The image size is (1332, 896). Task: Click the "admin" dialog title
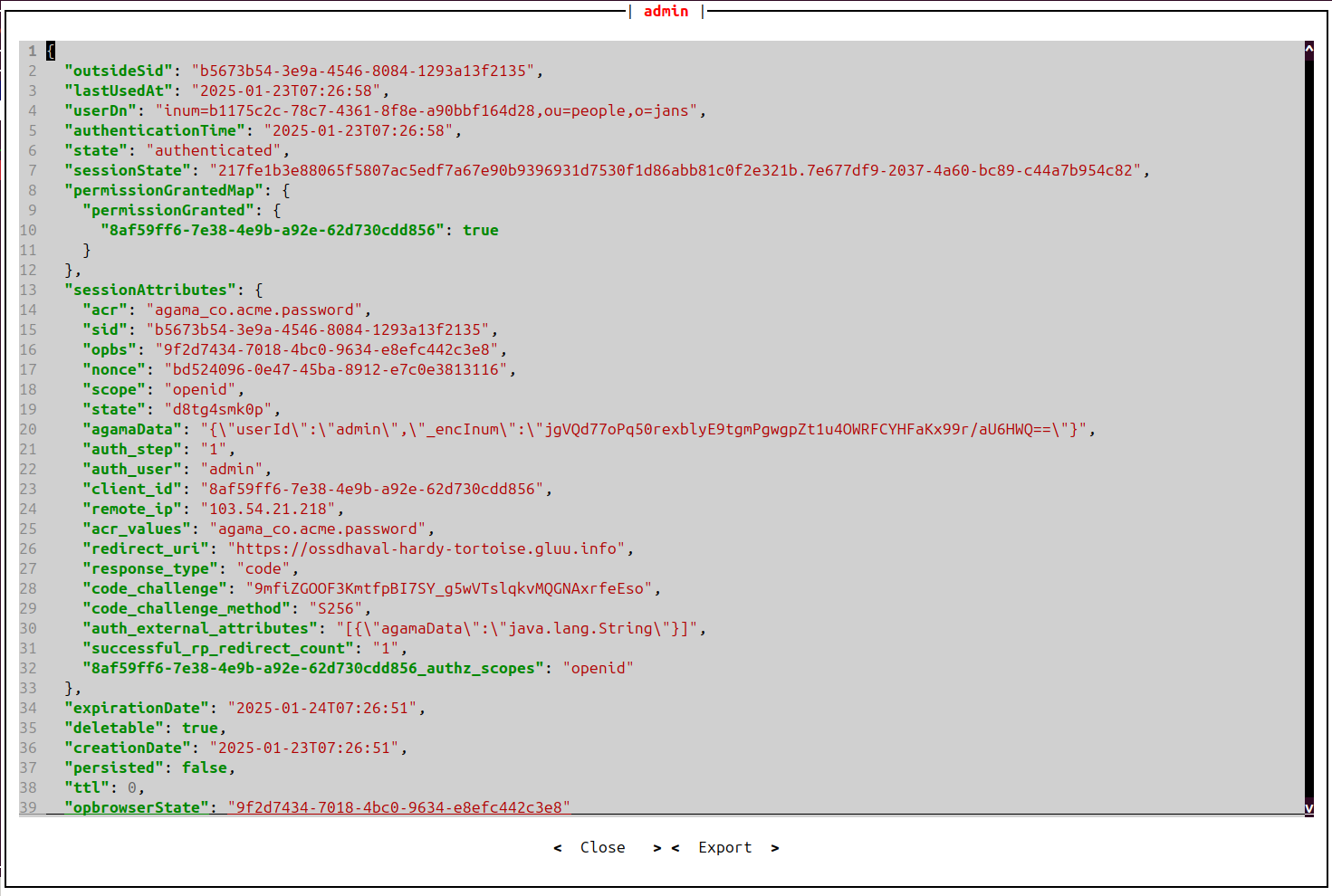click(x=666, y=11)
